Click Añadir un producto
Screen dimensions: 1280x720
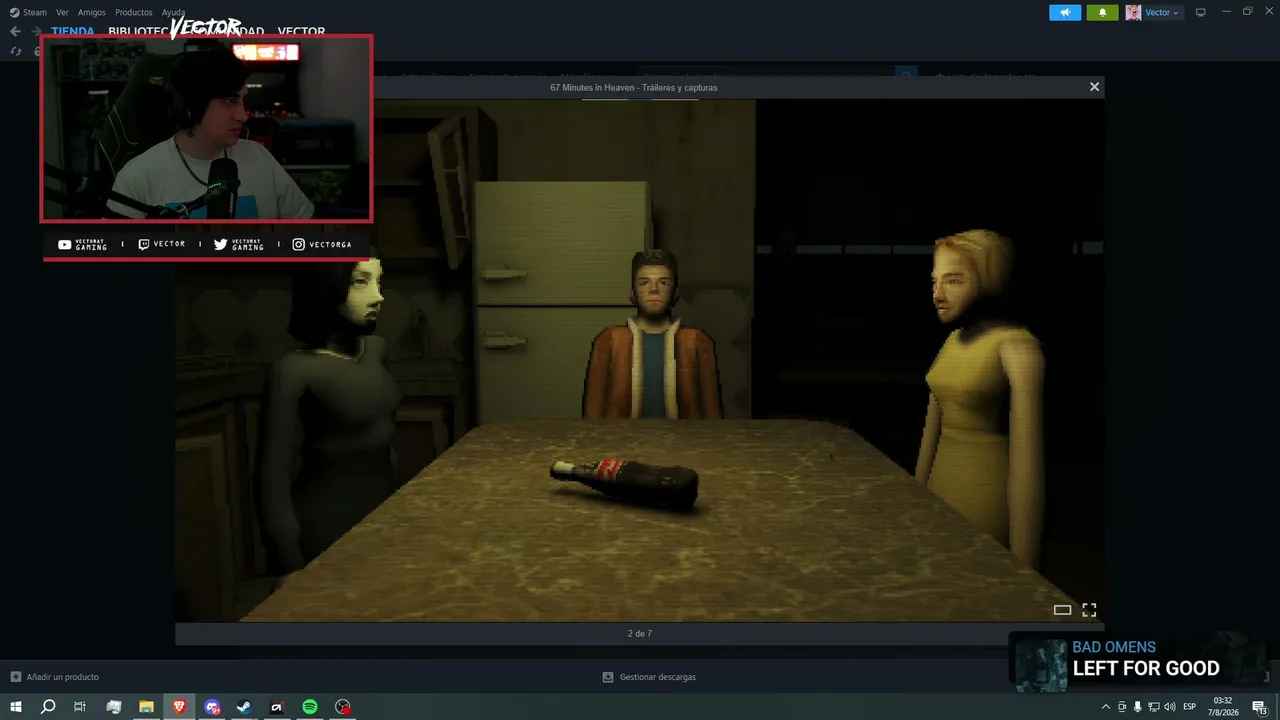[54, 677]
